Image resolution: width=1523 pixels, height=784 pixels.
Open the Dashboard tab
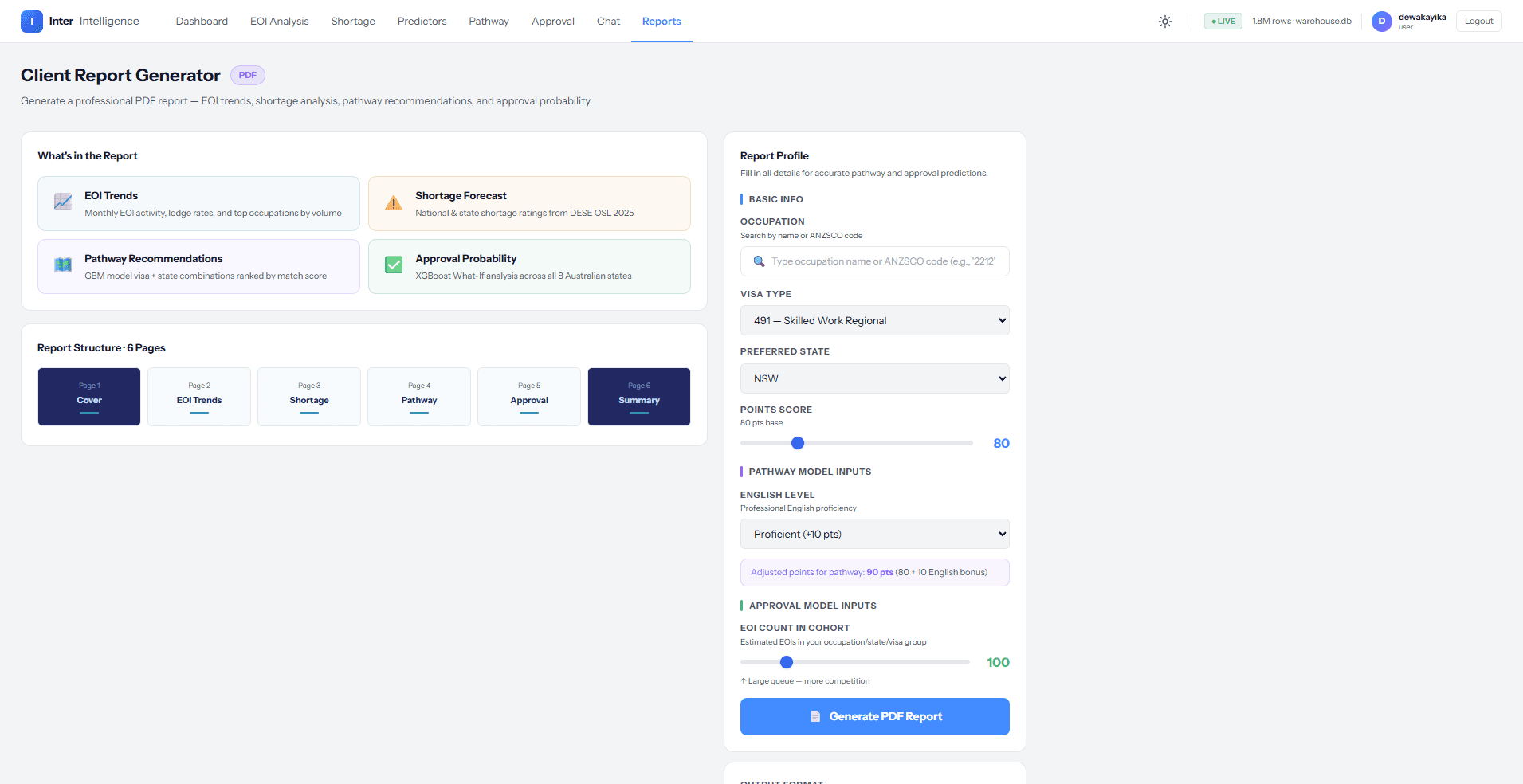point(202,22)
